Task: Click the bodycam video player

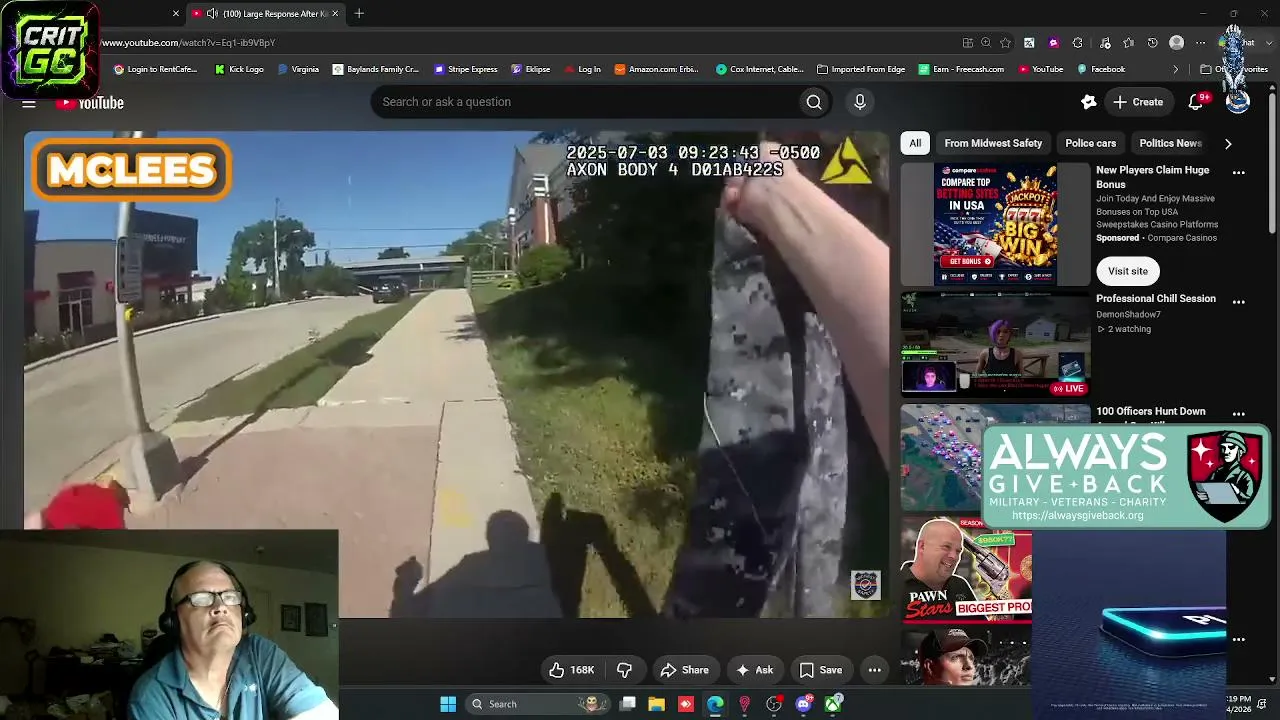Action: 457,374
